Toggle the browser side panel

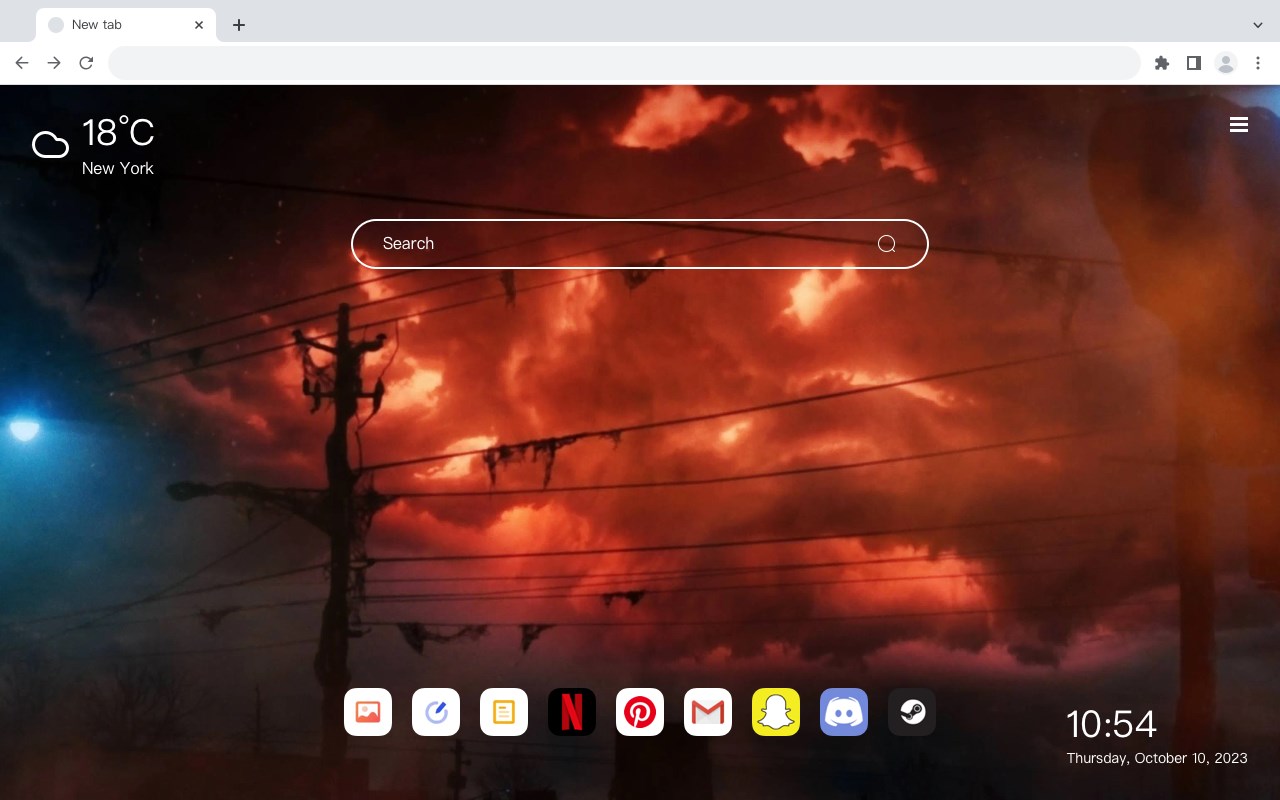tap(1193, 63)
